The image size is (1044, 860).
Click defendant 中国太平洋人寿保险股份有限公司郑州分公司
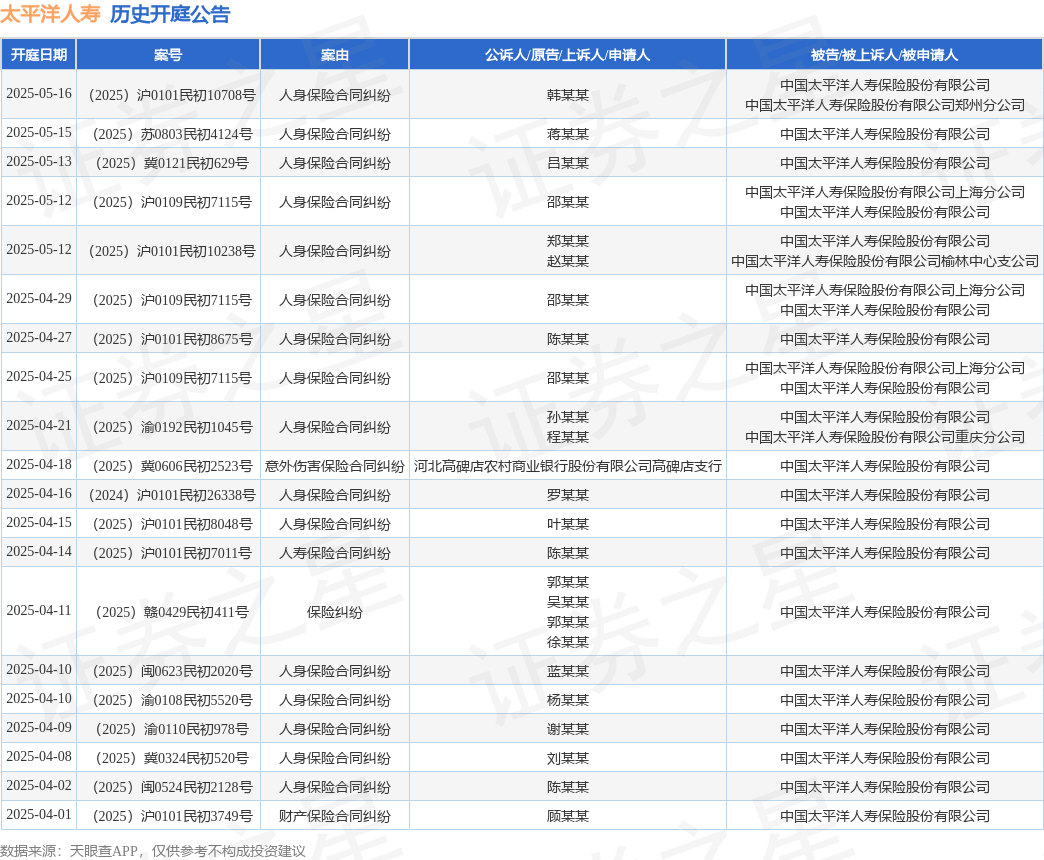pos(884,105)
